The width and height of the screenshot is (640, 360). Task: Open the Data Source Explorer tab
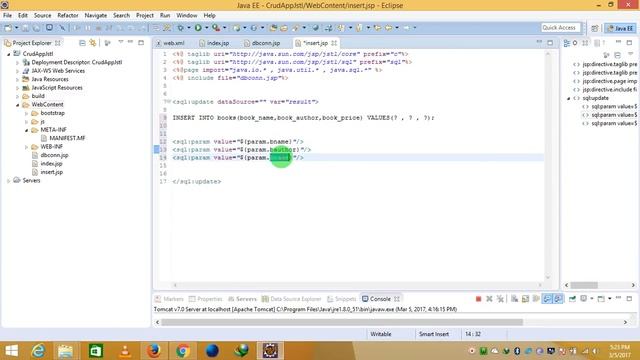coord(291,299)
